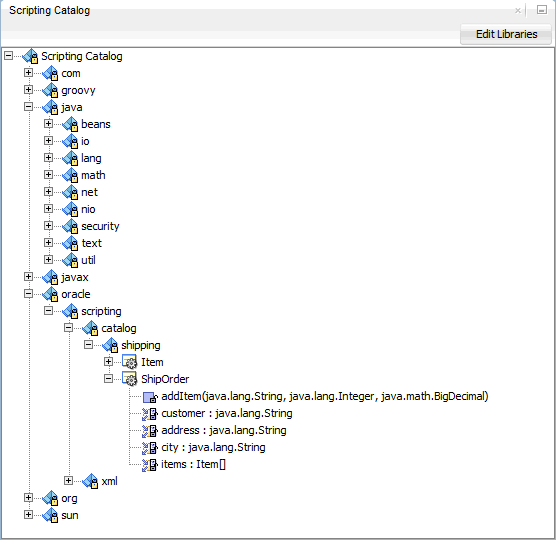This screenshot has height=540, width=556.
Task: Expand the sun package node
Action: click(28, 515)
